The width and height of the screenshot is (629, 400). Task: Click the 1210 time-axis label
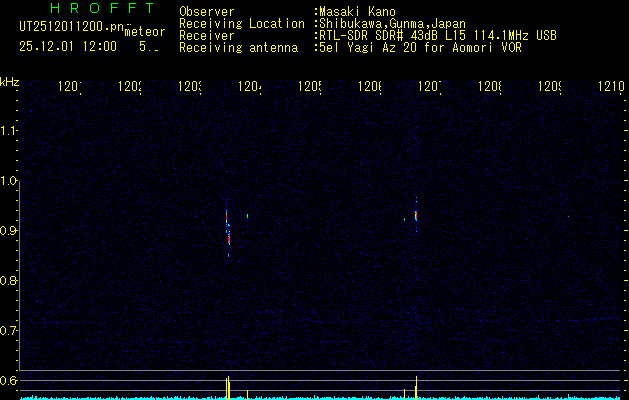tap(611, 86)
